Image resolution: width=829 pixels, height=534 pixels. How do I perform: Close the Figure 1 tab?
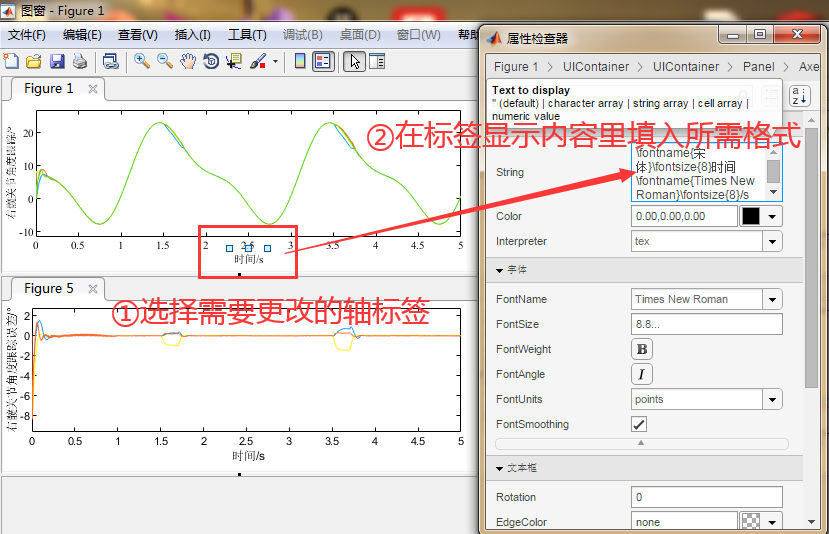tap(93, 89)
